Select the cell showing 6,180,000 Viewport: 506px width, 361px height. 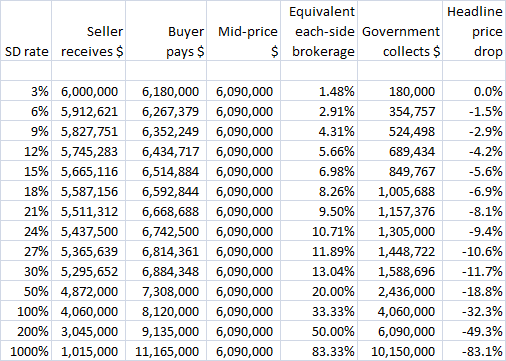coord(166,91)
